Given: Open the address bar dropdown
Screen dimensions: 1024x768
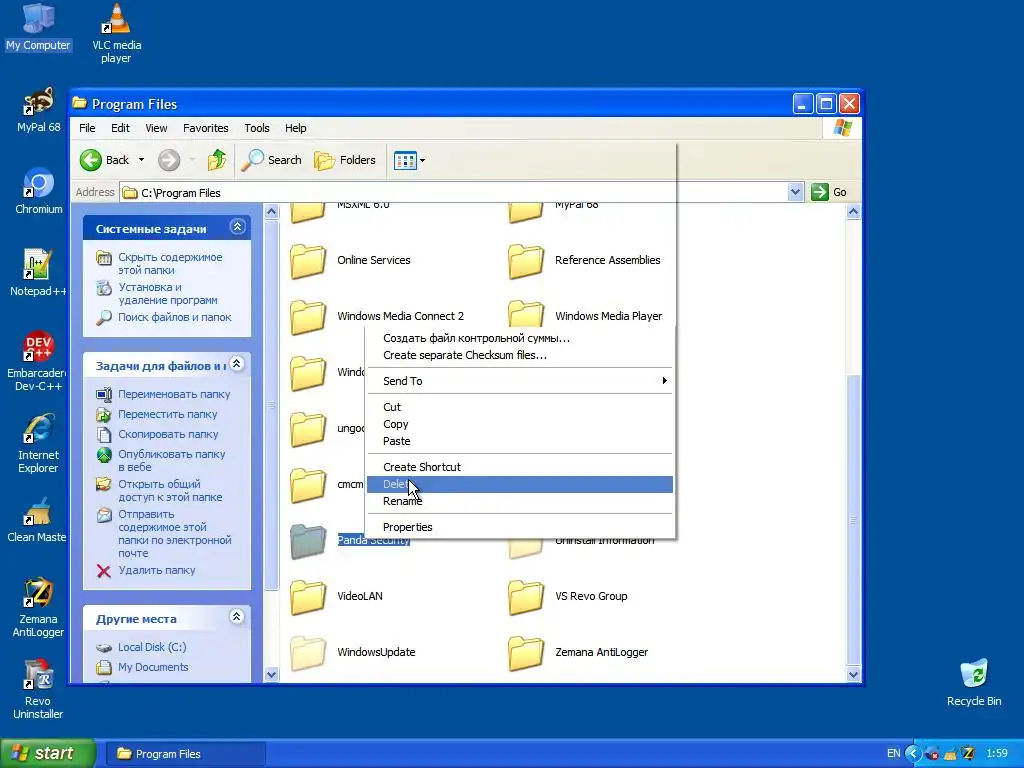Looking at the screenshot, I should click(x=795, y=192).
